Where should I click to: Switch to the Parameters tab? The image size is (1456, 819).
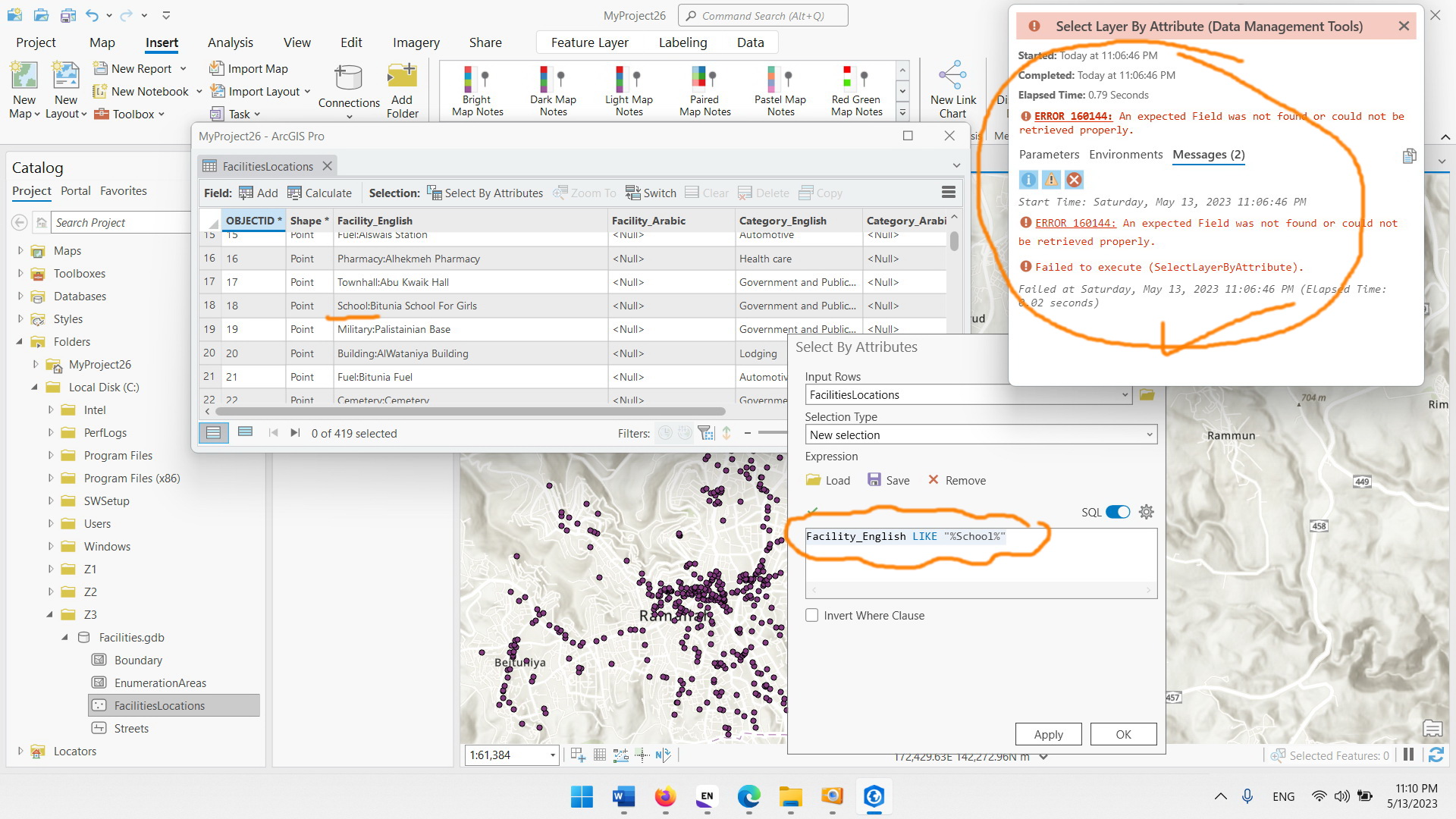1050,154
